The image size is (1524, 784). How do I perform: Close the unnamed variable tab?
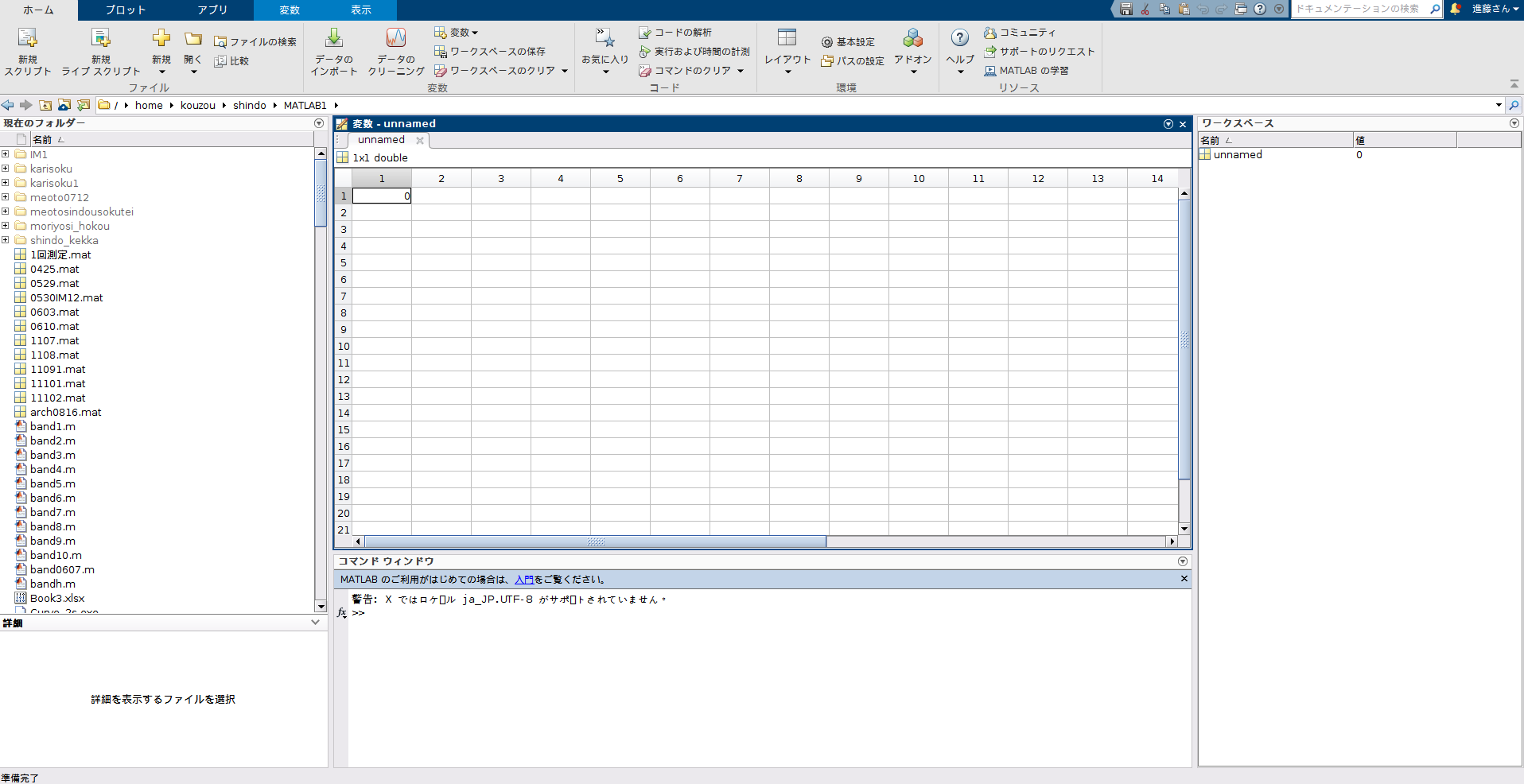point(420,141)
